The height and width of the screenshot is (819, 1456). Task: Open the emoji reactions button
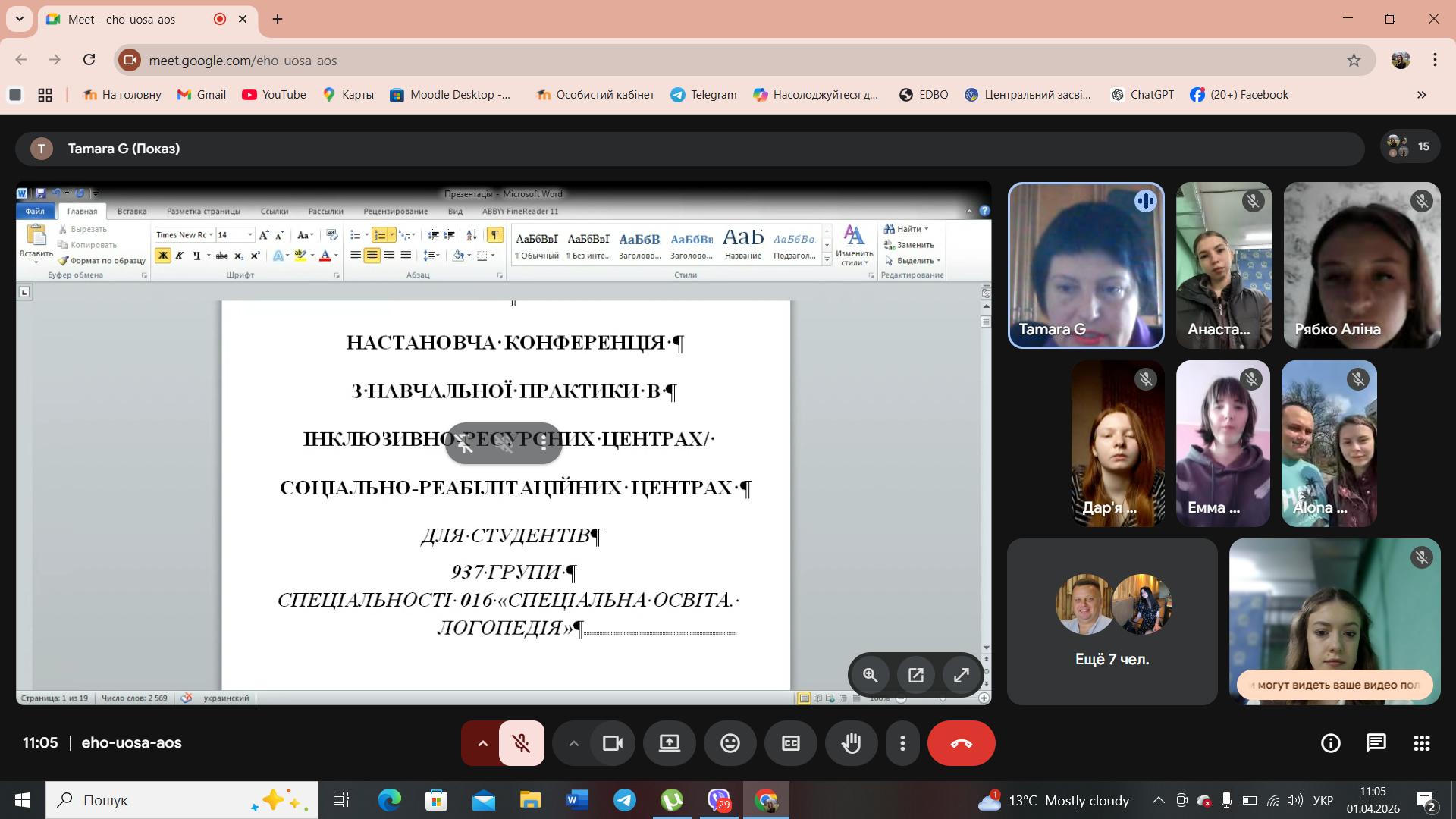pyautogui.click(x=730, y=743)
